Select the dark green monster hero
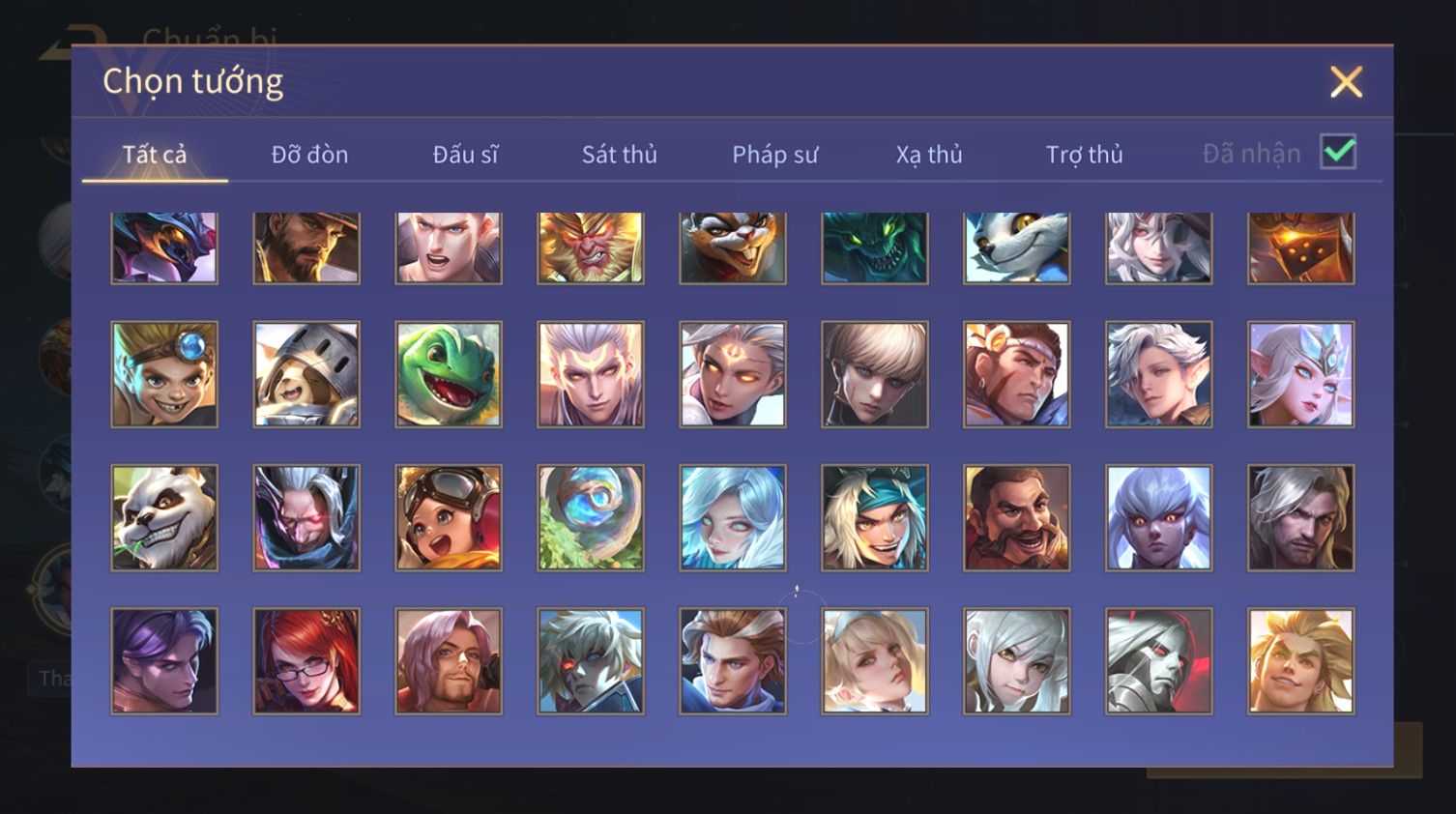1456x814 pixels. [875, 247]
